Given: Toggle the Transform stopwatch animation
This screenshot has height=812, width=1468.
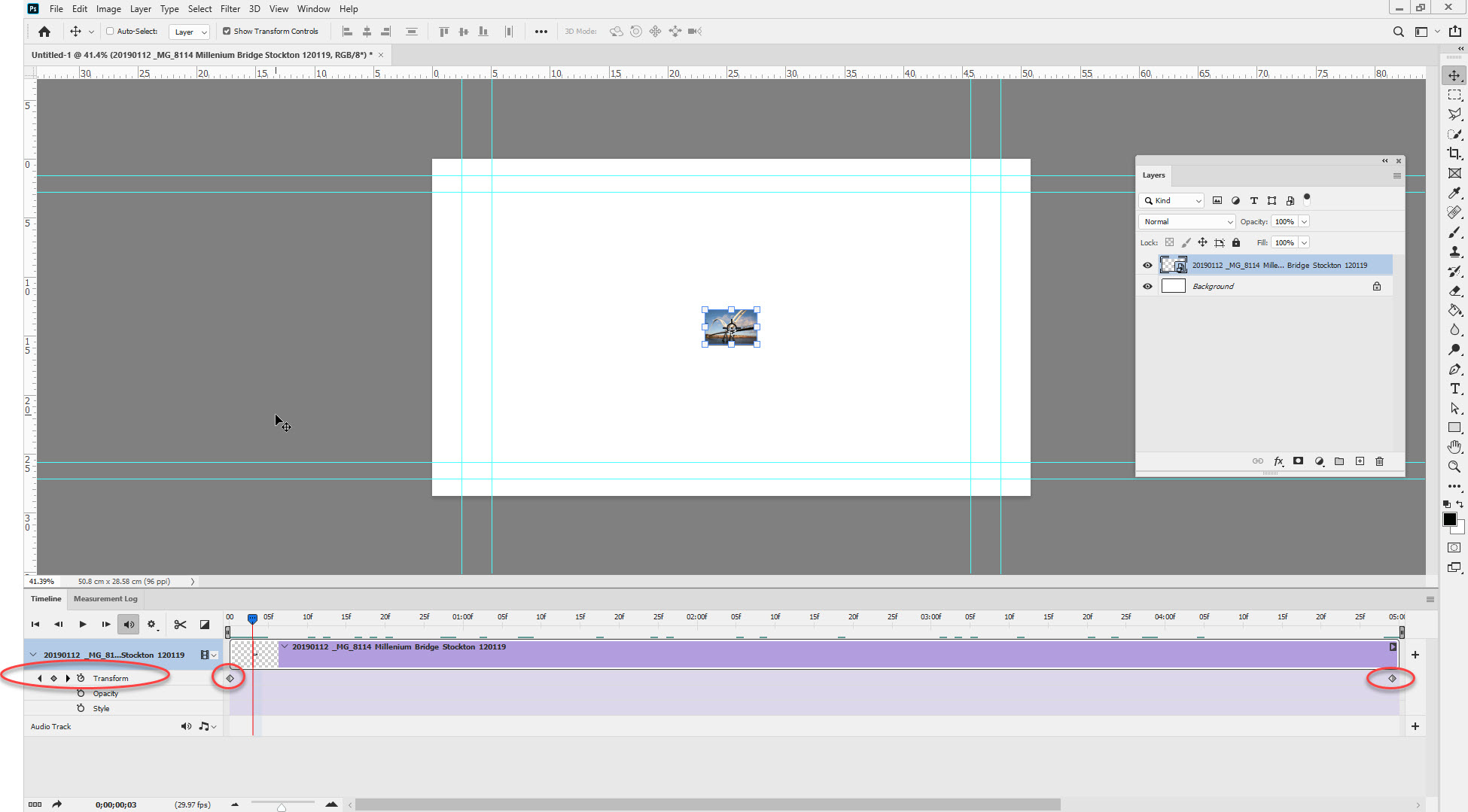Looking at the screenshot, I should [x=81, y=678].
